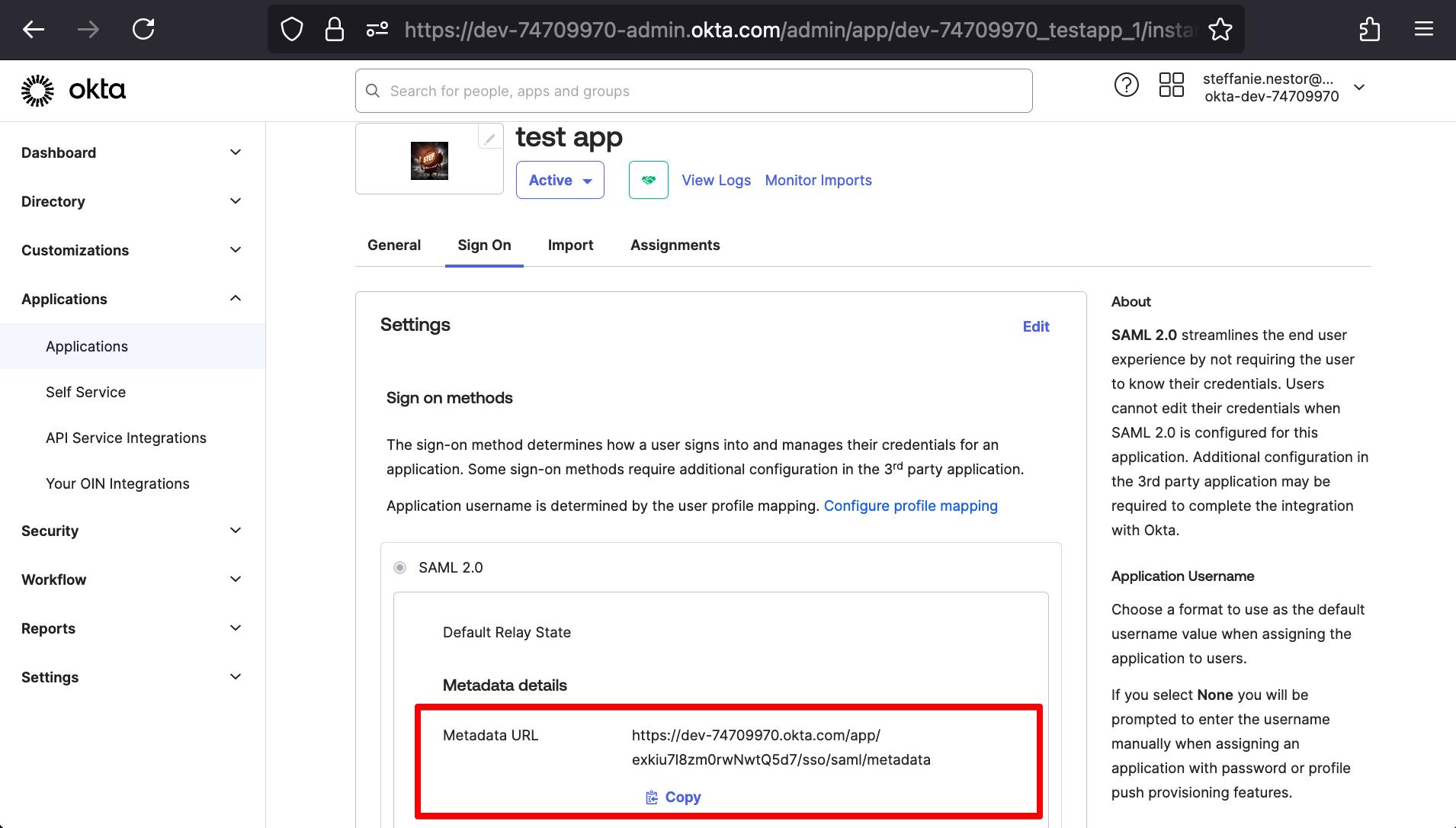Open the tracking protection shield icon
The width and height of the screenshot is (1456, 828).
point(292,30)
